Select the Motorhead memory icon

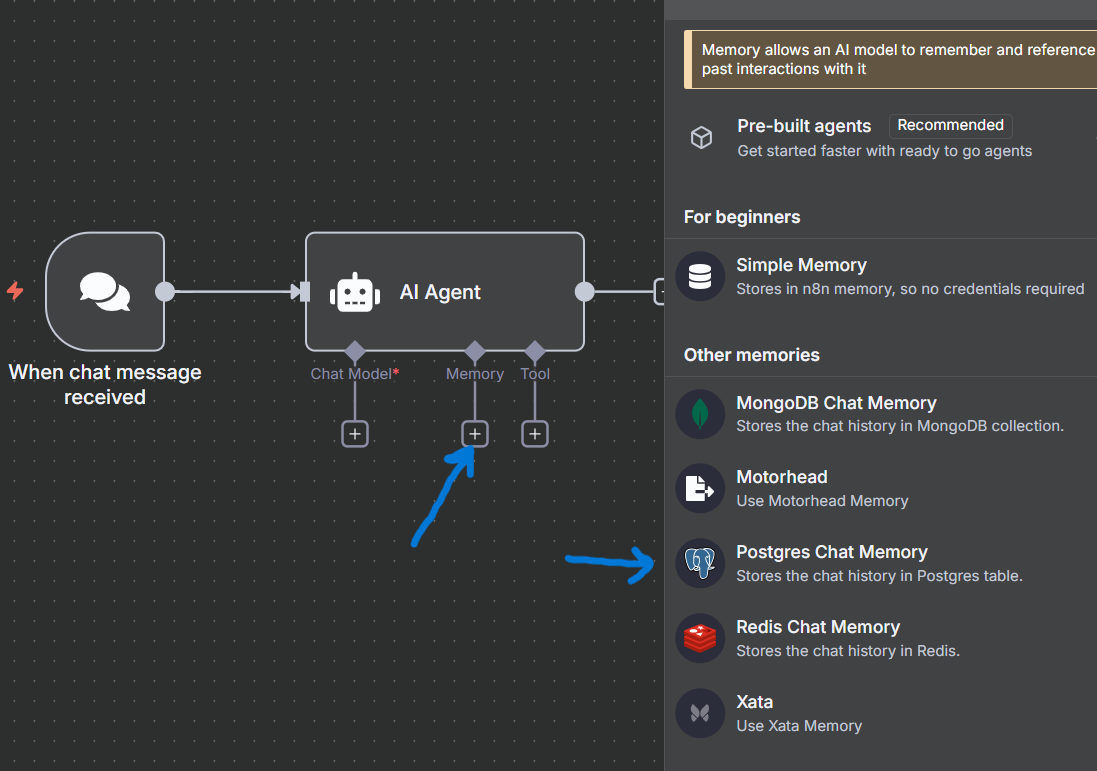click(x=700, y=489)
